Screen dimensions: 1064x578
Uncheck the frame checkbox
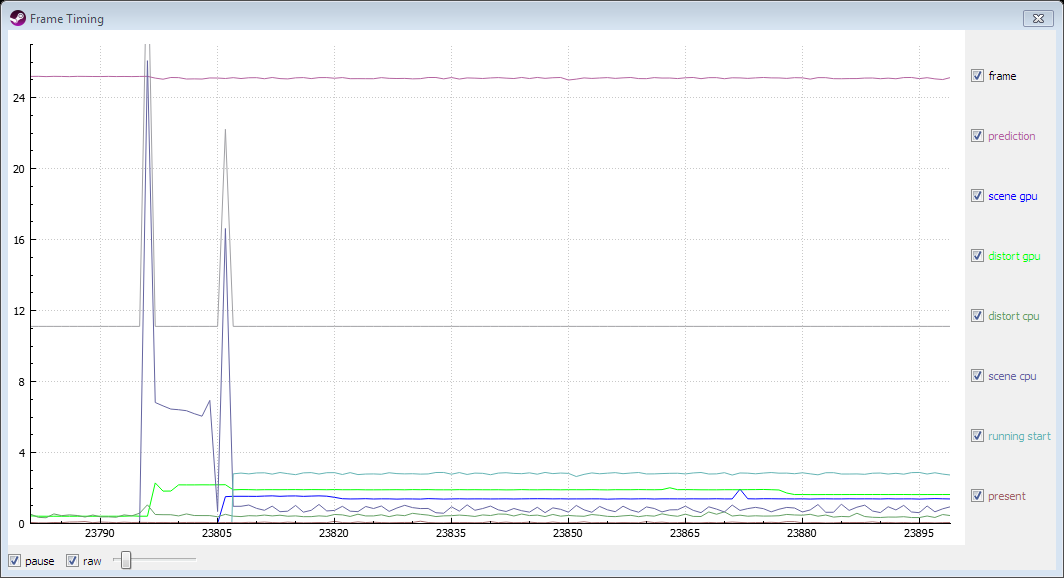[977, 76]
